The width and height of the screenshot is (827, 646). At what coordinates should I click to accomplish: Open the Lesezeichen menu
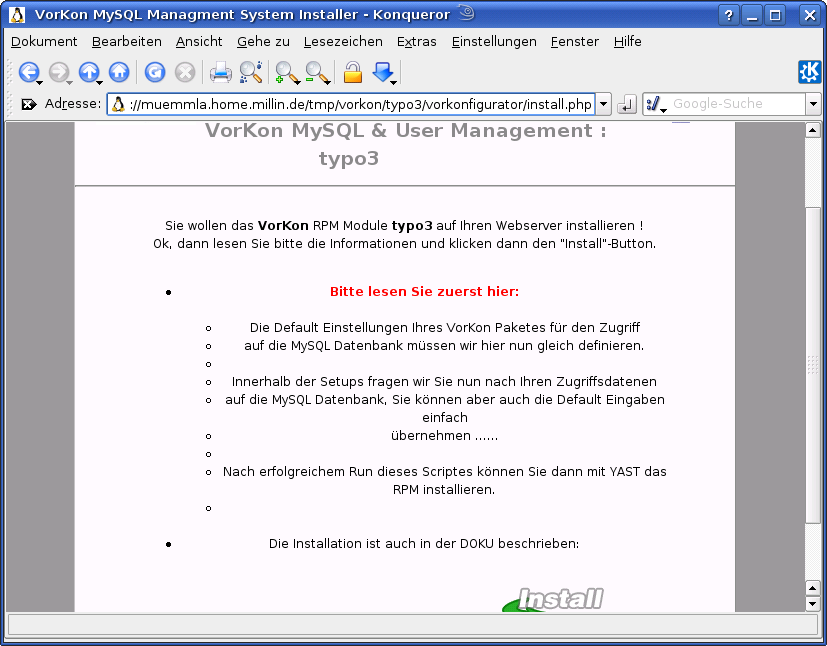click(343, 42)
